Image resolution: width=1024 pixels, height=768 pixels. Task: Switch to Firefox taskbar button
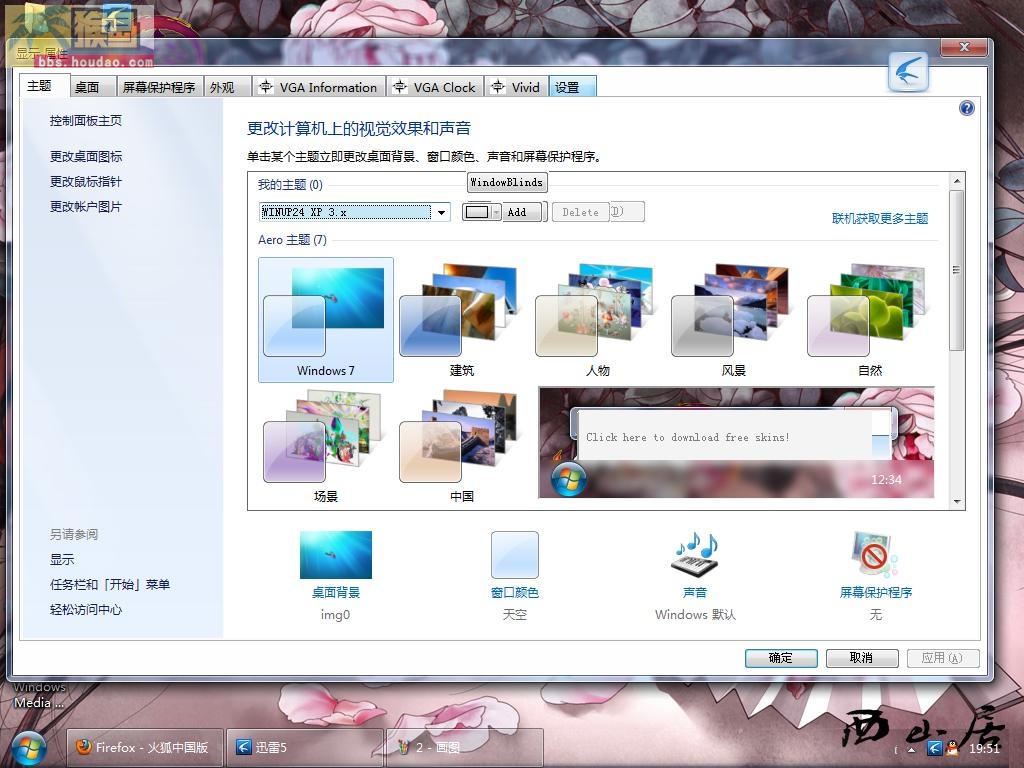click(x=145, y=747)
